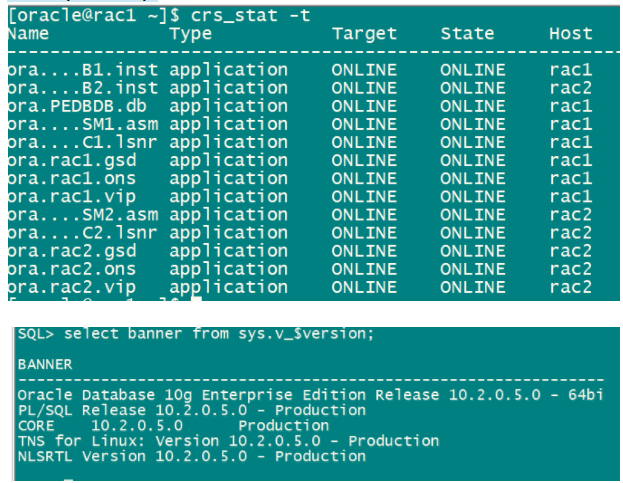The height and width of the screenshot is (483, 623).
Task: Click the ora.rac2.vip resource name
Action: tap(72, 288)
